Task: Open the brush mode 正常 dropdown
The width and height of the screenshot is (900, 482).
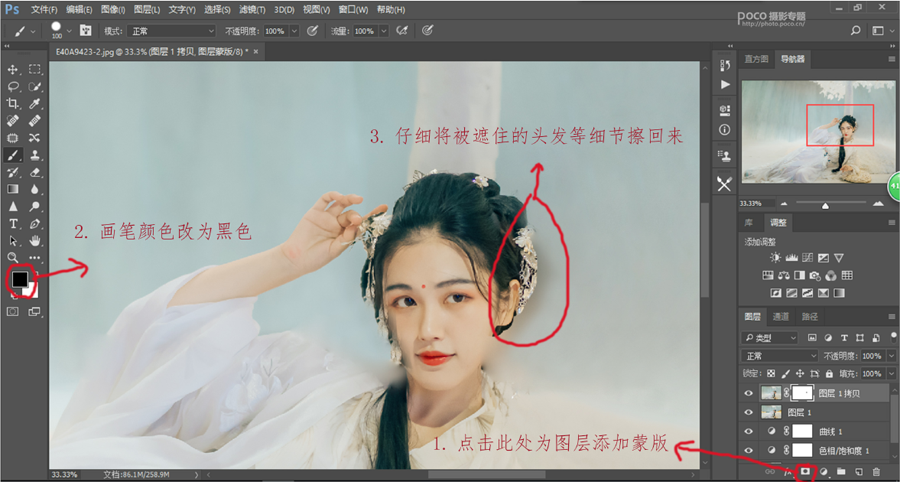Action: click(171, 31)
